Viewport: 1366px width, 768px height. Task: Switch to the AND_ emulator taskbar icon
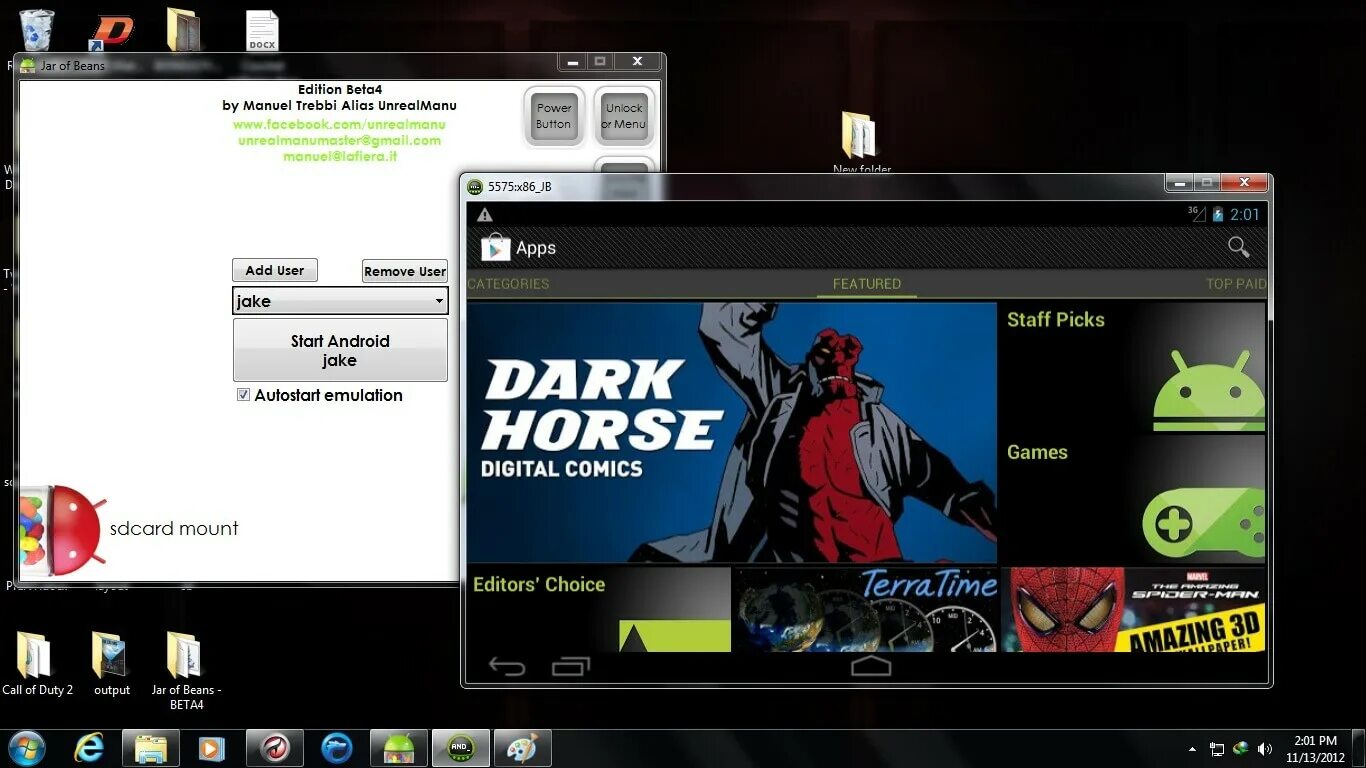pyautogui.click(x=461, y=748)
